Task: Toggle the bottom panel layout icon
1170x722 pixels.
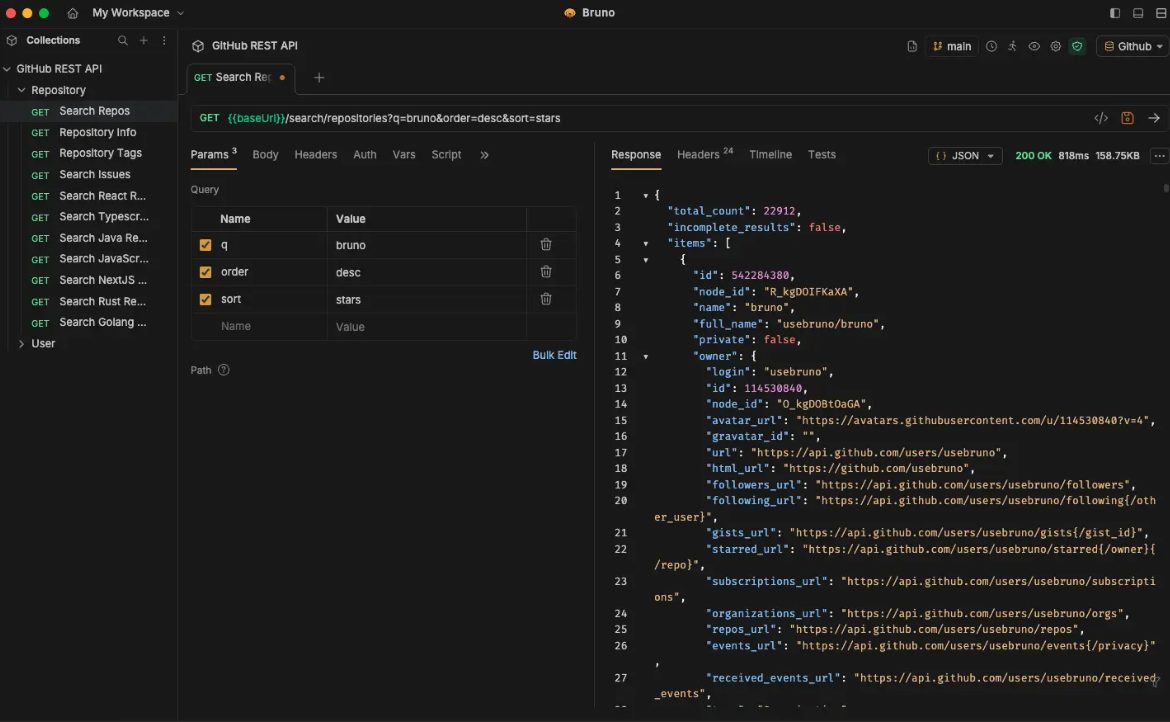Action: [1137, 13]
